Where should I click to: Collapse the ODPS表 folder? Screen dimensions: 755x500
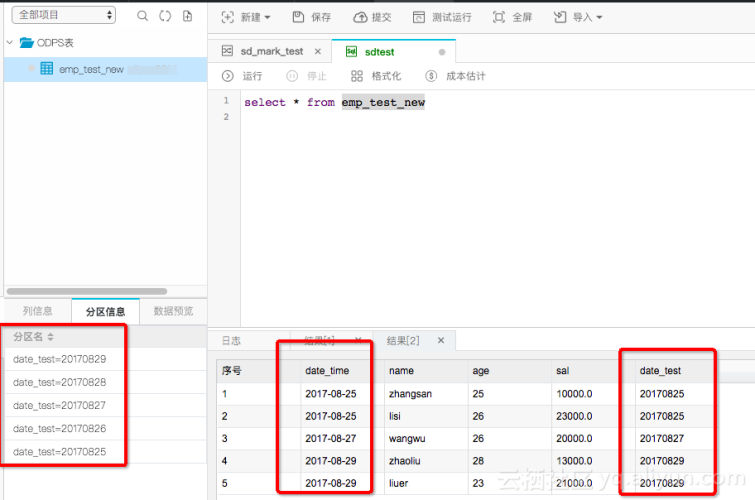coord(11,43)
